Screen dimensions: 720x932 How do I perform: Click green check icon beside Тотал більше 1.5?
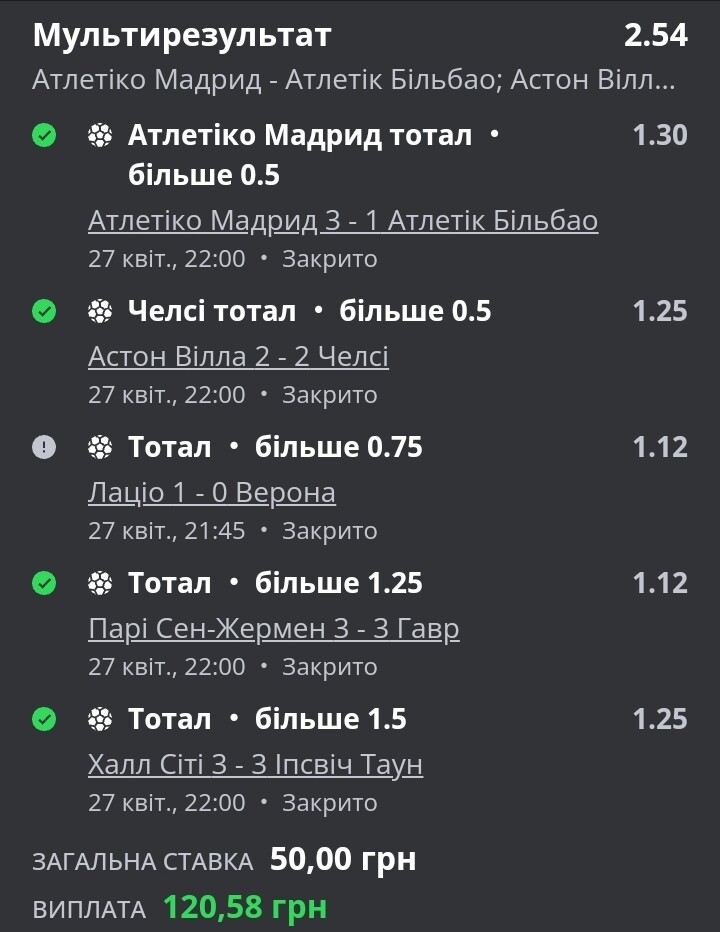pos(44,719)
